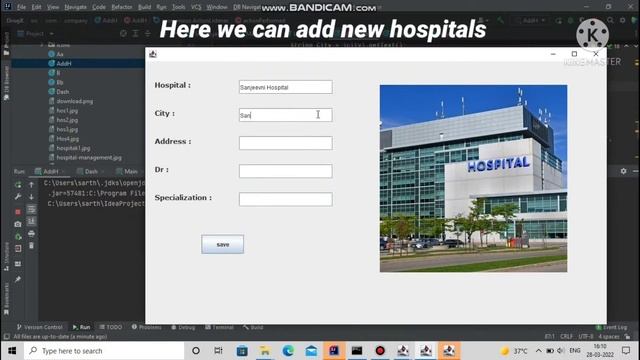The image size is (640, 360).
Task: Select download.png in project tree
Action: [74, 101]
